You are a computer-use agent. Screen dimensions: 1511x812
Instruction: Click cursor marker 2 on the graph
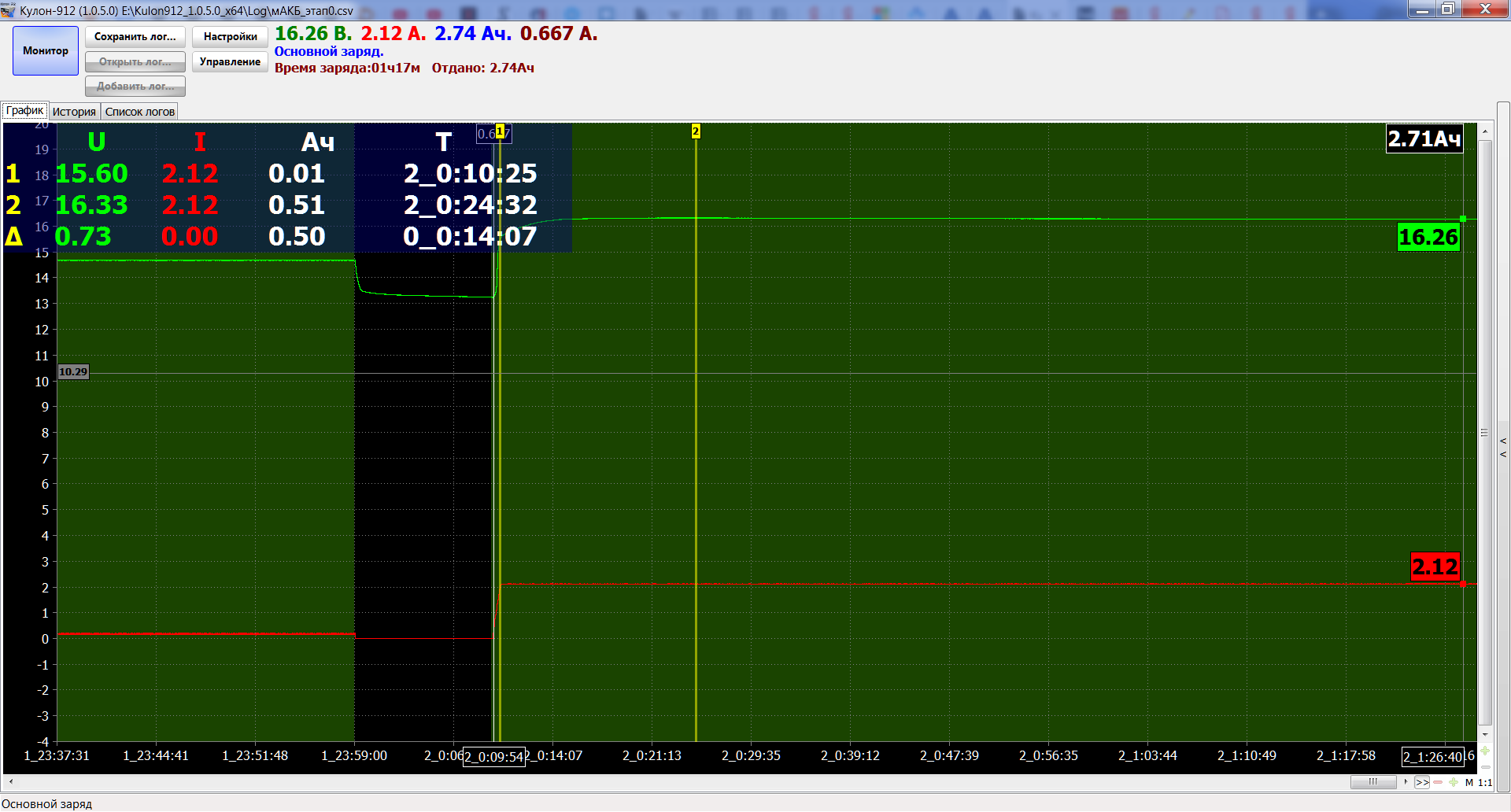click(x=696, y=131)
